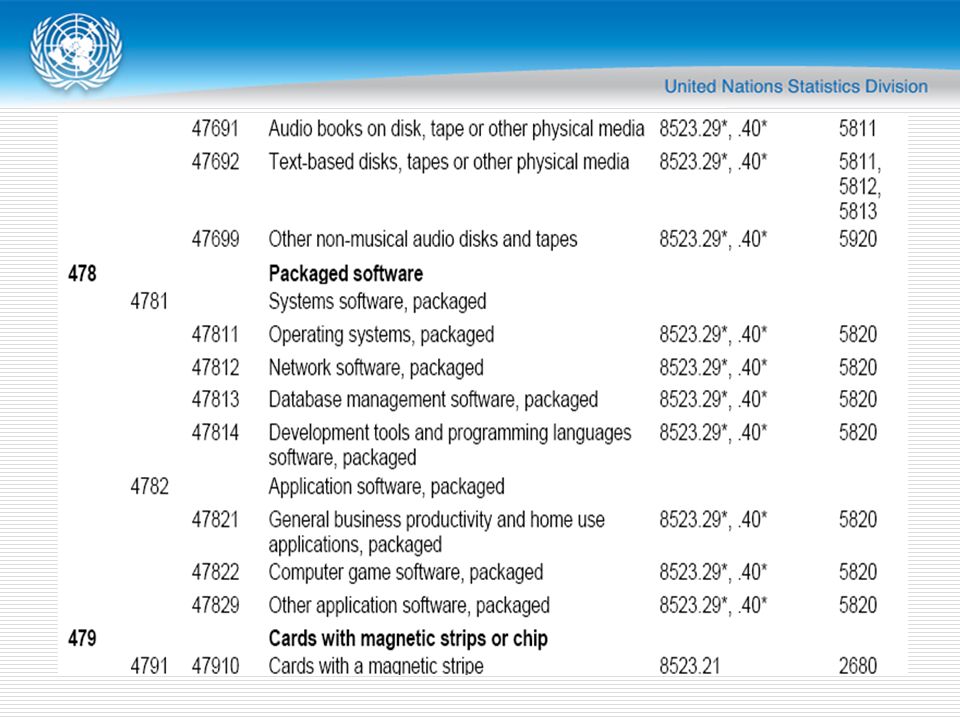Image resolution: width=960 pixels, height=720 pixels.
Task: Click the 'United Nations Statistics Division' header text
Action: tap(796, 86)
